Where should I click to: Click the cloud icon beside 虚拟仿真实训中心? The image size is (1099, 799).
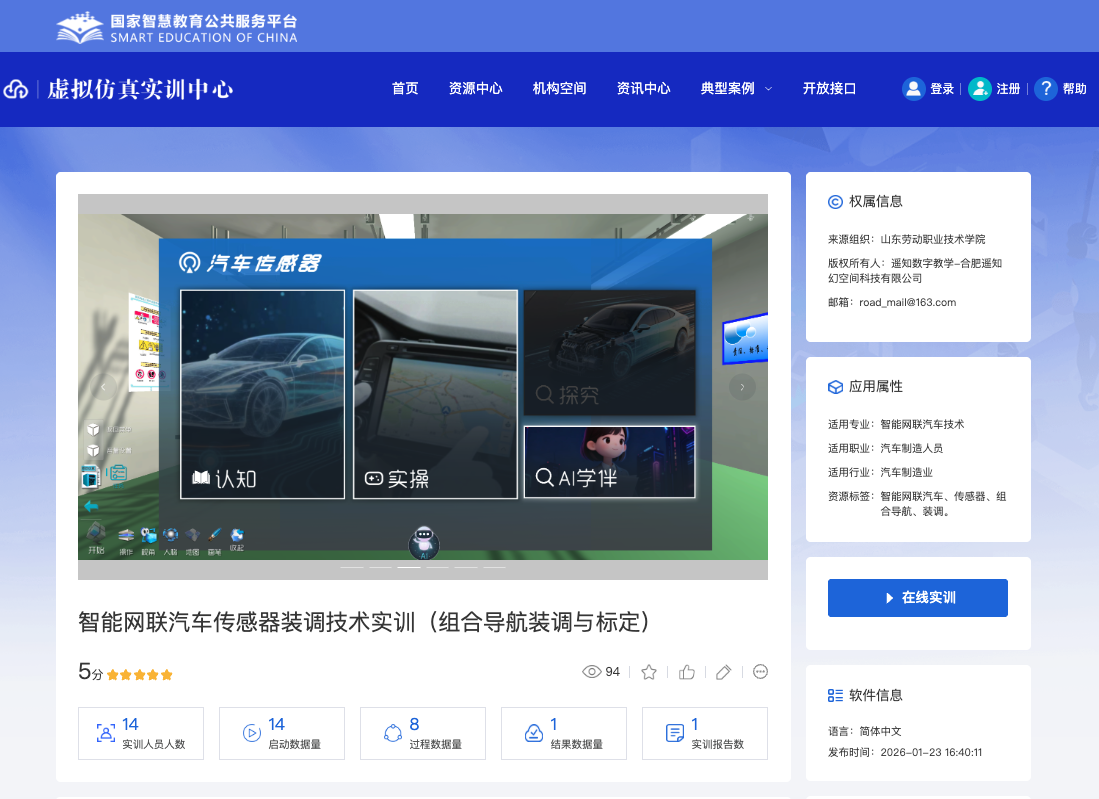point(16,90)
